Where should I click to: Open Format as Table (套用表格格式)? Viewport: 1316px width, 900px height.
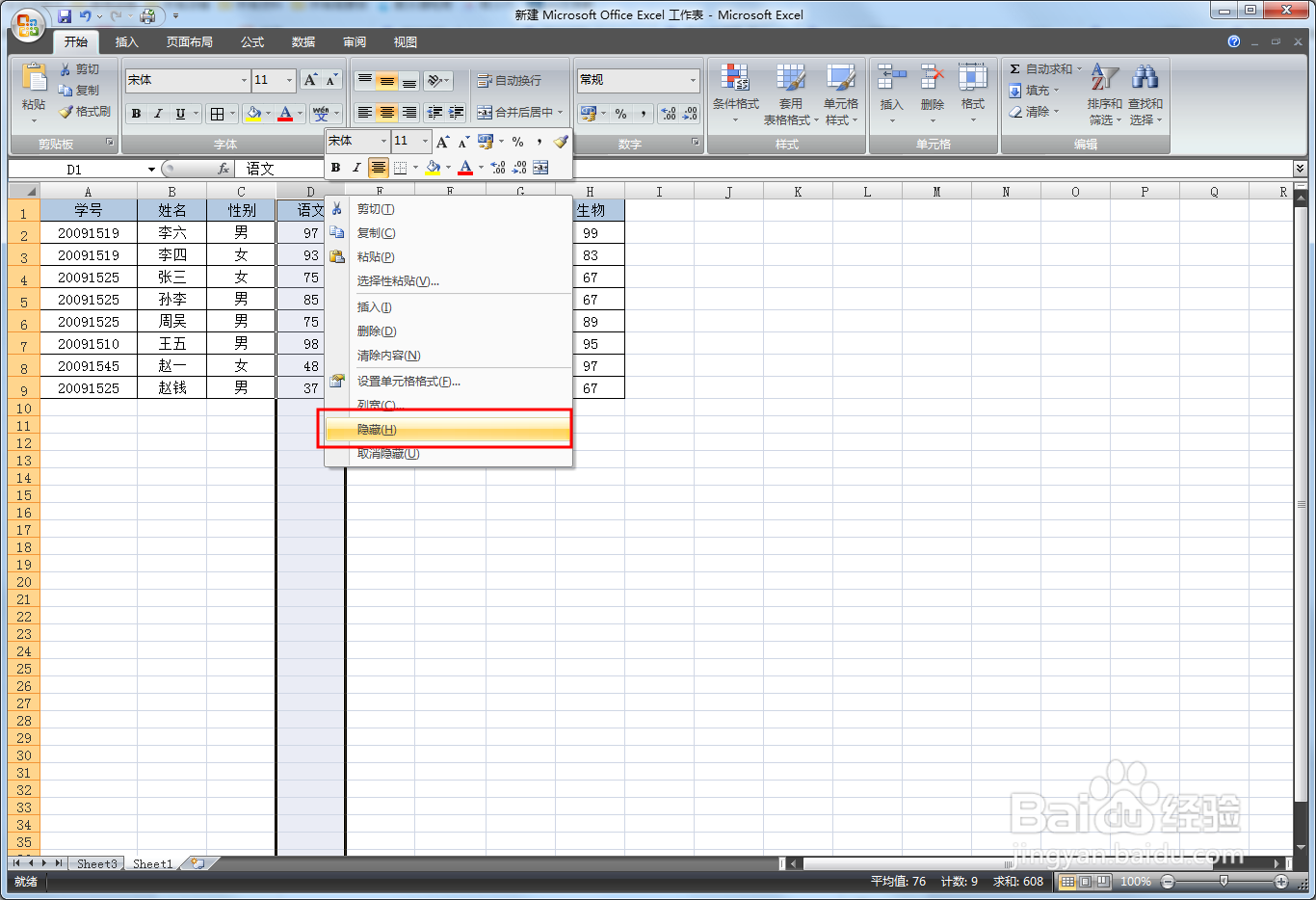(x=791, y=94)
